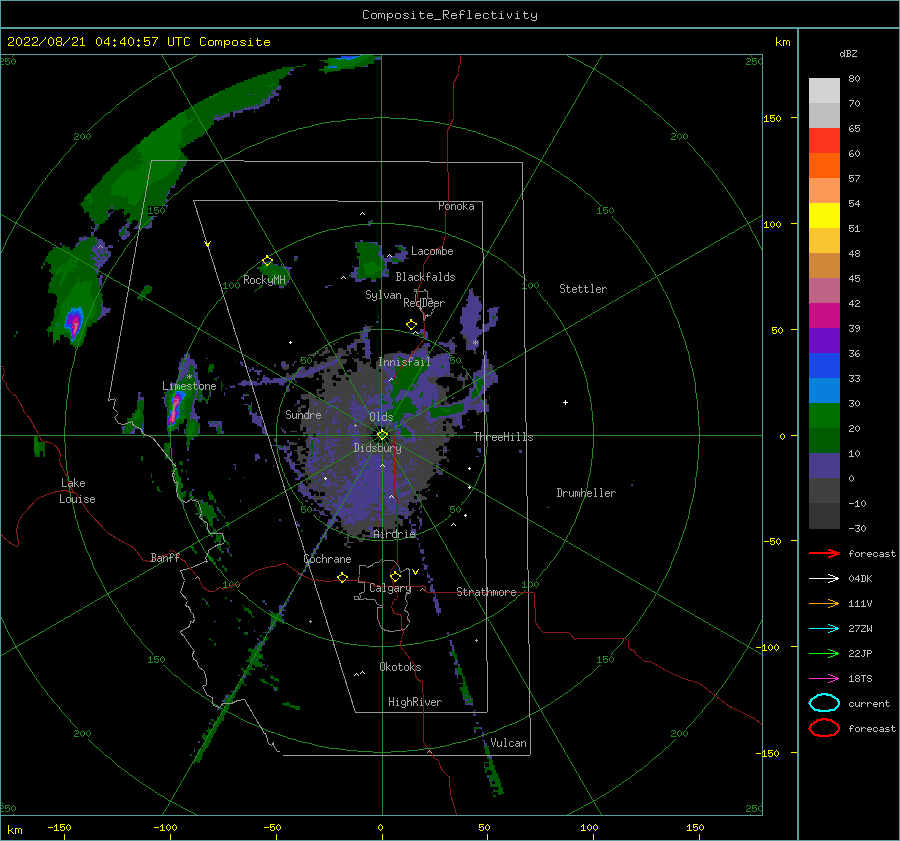The height and width of the screenshot is (841, 900).
Task: Select the red 60-65 dBZ color swatch
Action: click(824, 141)
